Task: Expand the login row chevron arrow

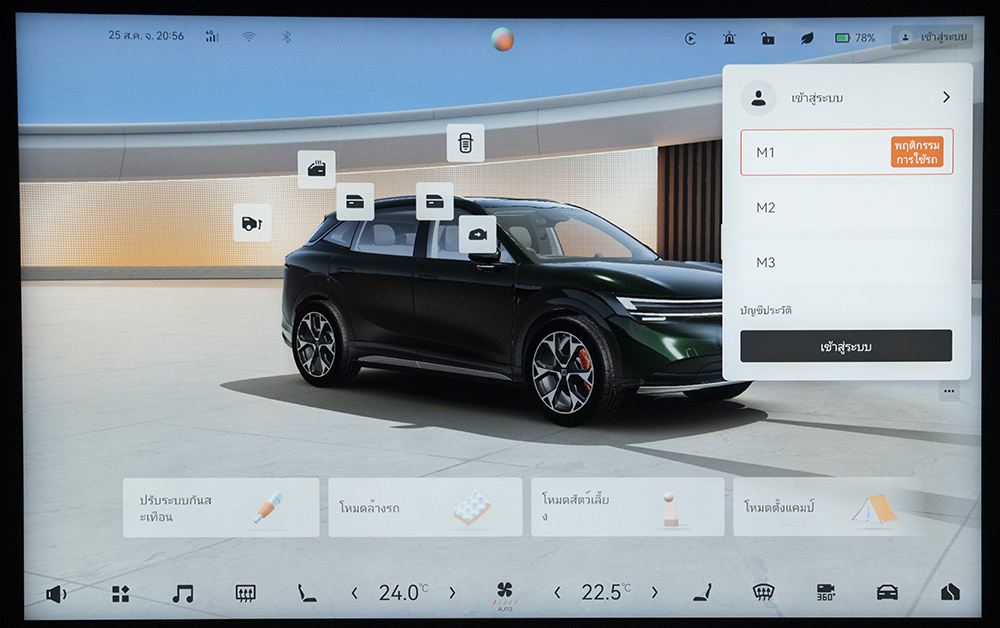Action: [x=945, y=98]
